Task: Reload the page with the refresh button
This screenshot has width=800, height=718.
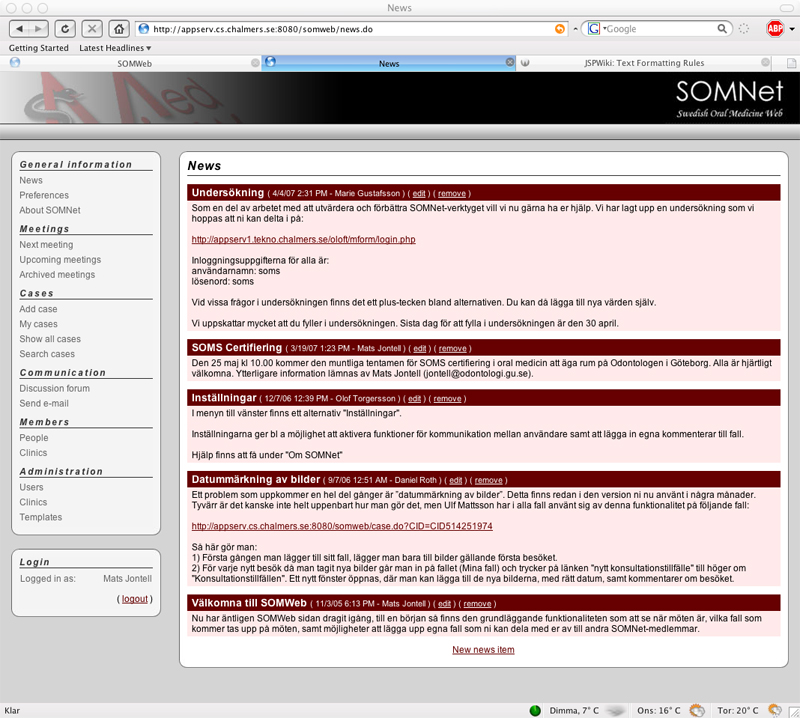Action: coord(64,29)
